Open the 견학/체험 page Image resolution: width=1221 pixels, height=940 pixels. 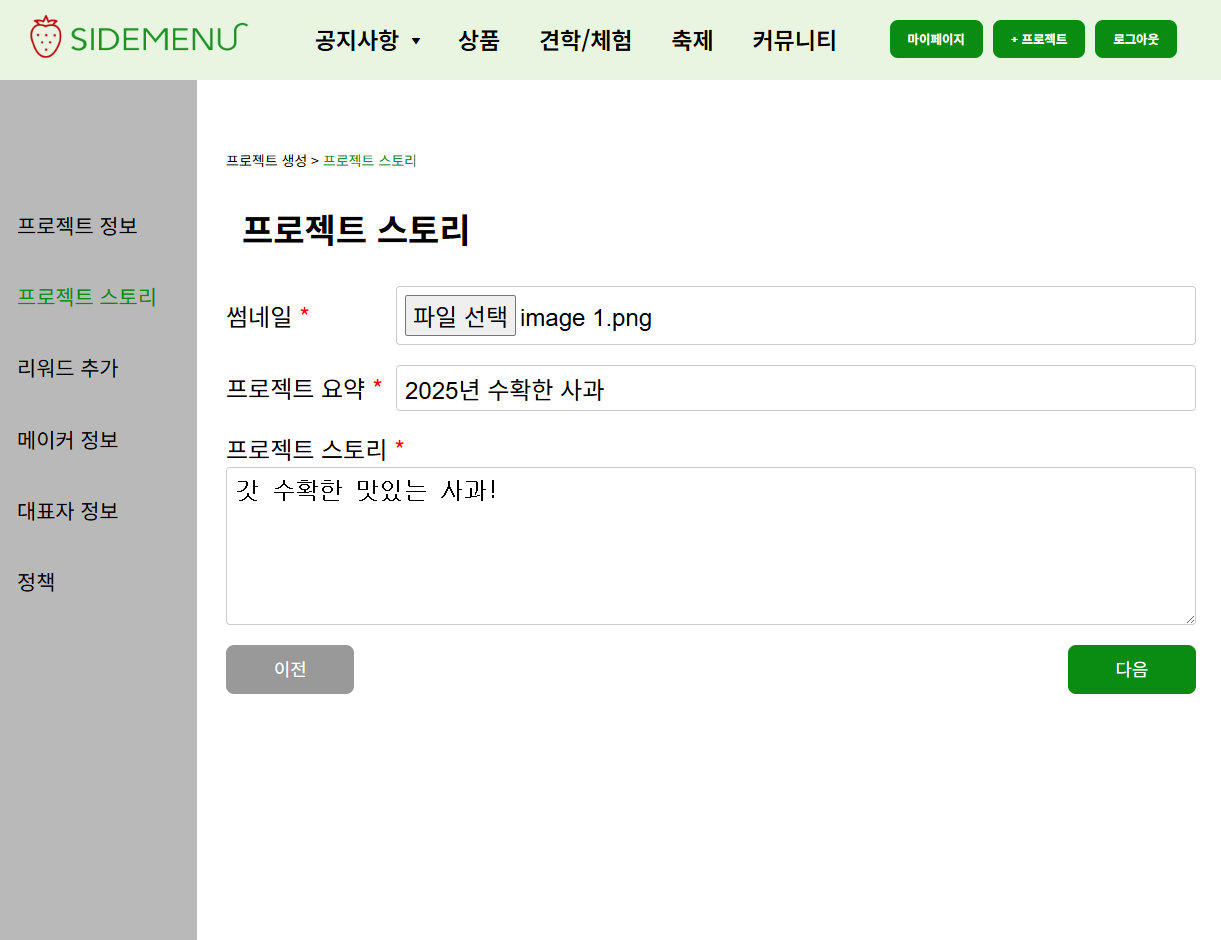[x=585, y=39]
